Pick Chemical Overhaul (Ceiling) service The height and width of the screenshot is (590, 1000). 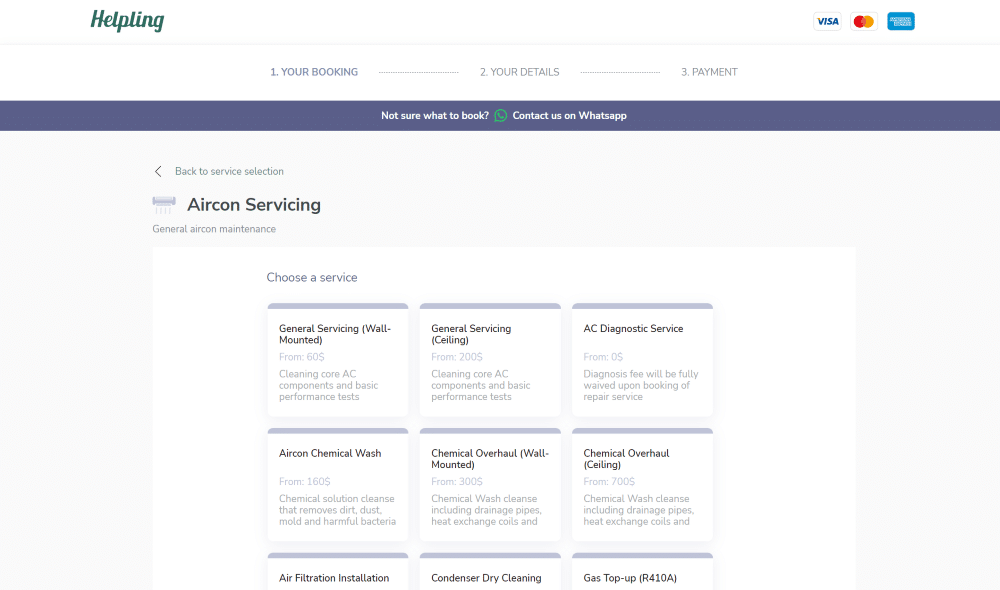click(x=642, y=486)
